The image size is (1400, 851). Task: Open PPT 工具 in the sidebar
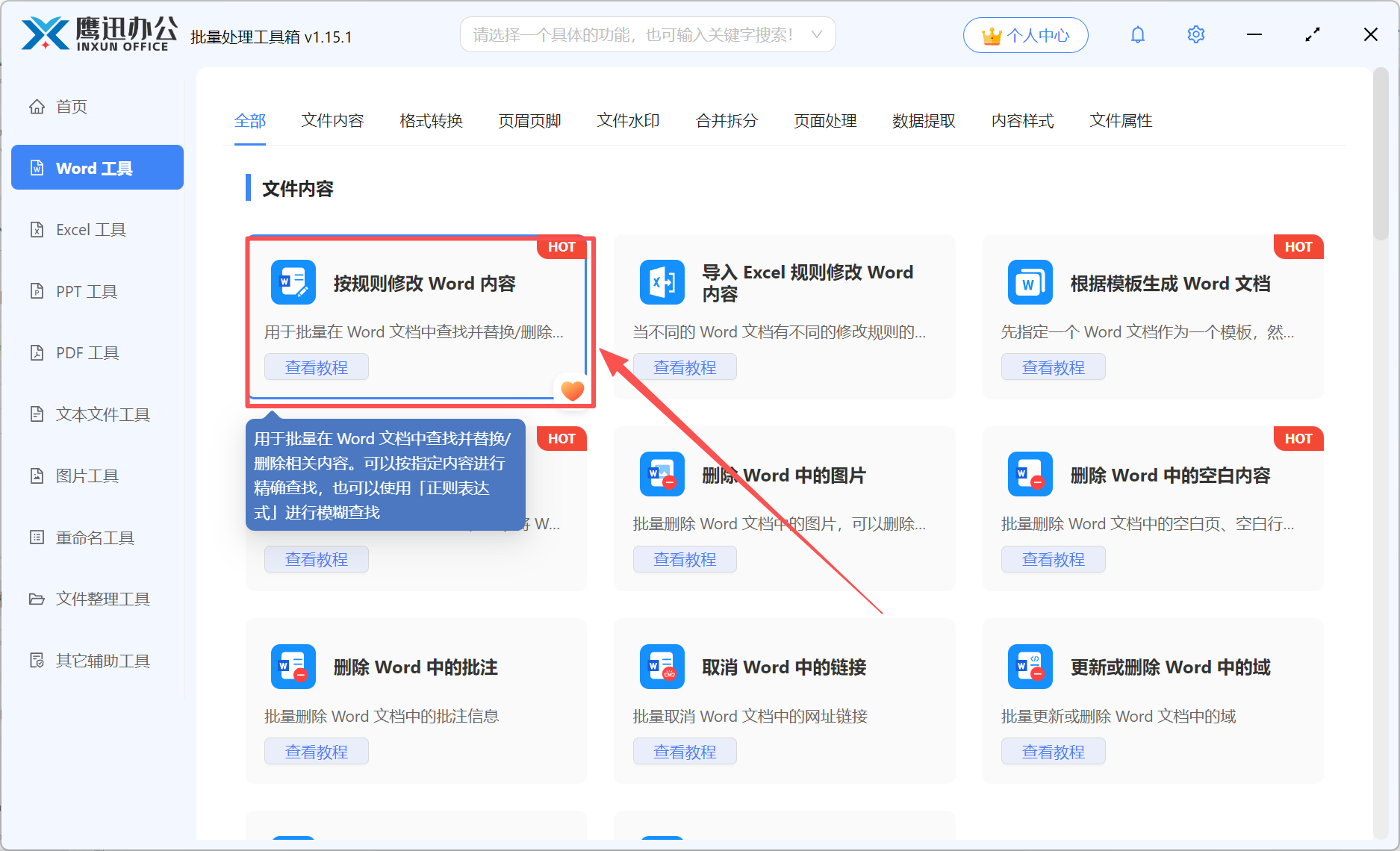[x=97, y=291]
